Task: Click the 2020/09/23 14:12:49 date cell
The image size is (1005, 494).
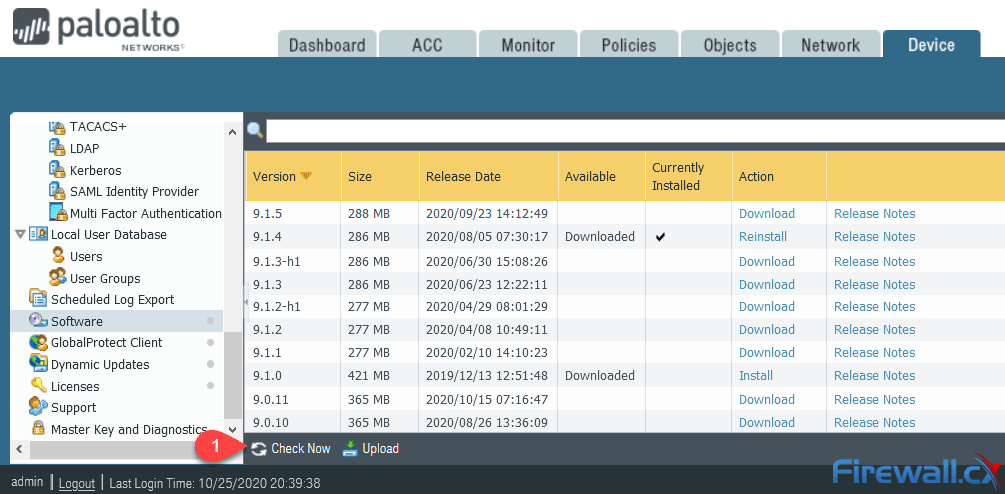Action: (x=487, y=213)
